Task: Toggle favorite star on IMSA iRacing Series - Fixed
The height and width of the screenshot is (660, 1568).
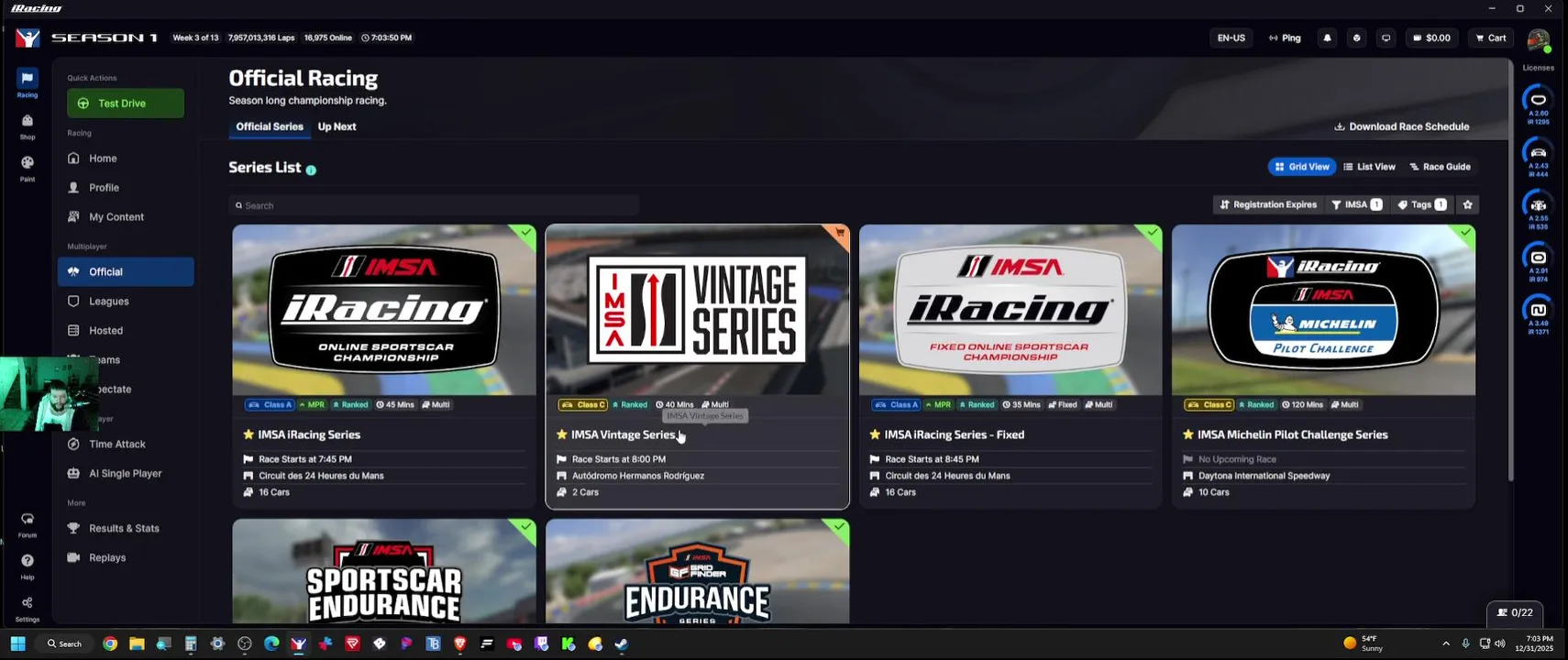Action: (875, 434)
